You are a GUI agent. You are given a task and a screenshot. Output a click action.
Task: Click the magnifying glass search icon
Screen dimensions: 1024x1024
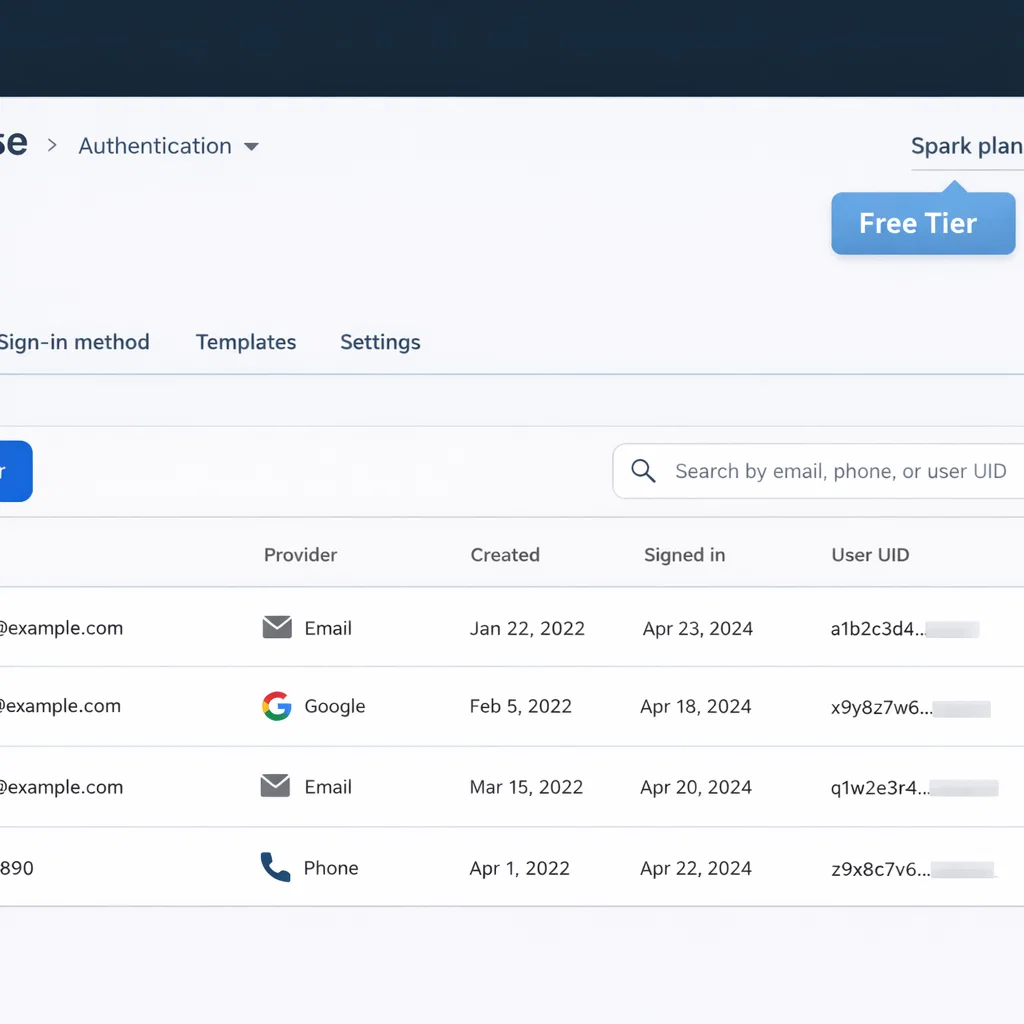tap(644, 471)
